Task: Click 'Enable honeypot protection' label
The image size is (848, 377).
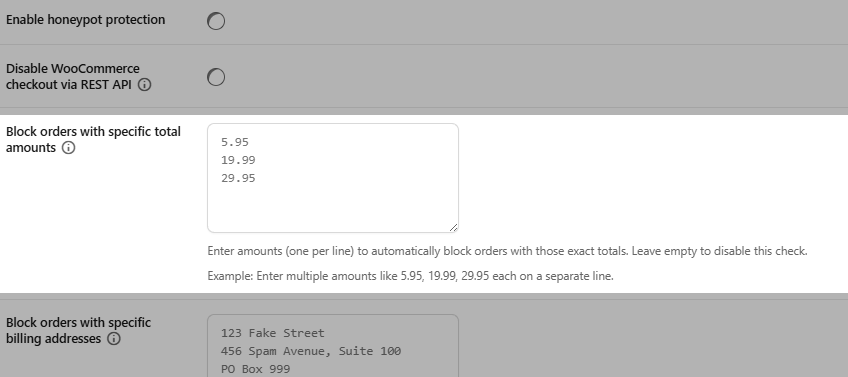Action: pyautogui.click(x=85, y=19)
